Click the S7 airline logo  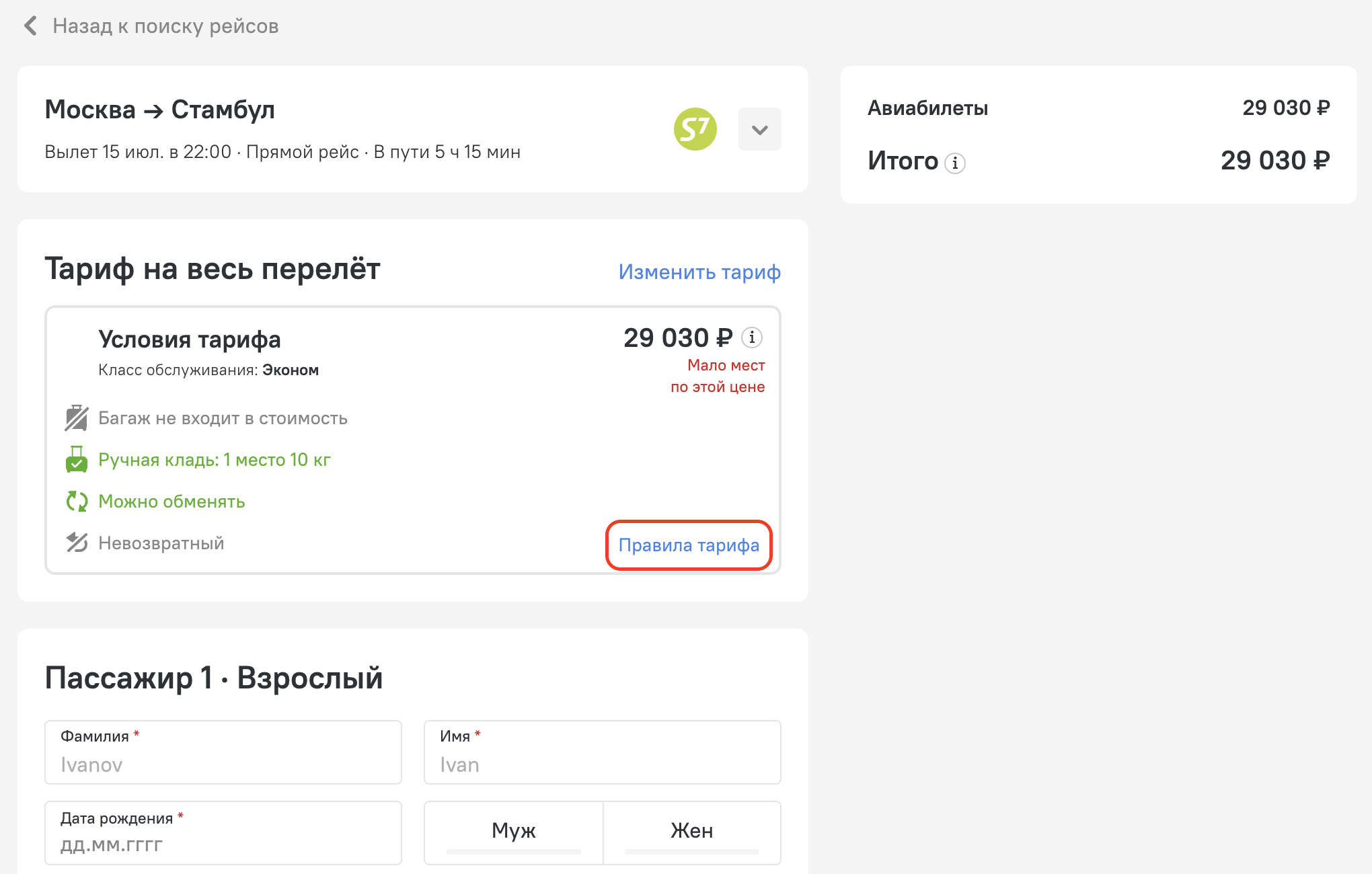695,129
